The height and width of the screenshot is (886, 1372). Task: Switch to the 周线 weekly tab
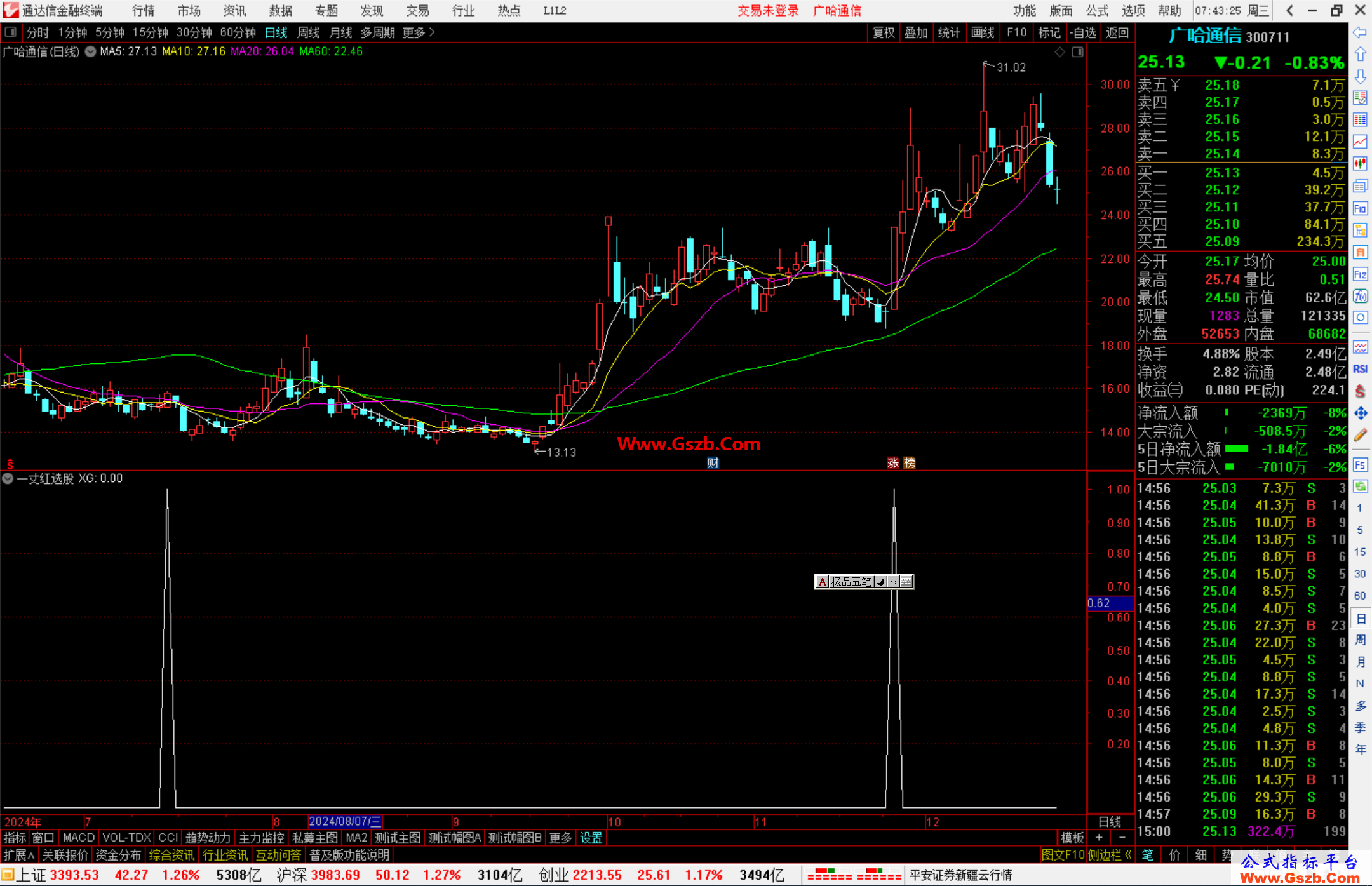pyautogui.click(x=309, y=32)
